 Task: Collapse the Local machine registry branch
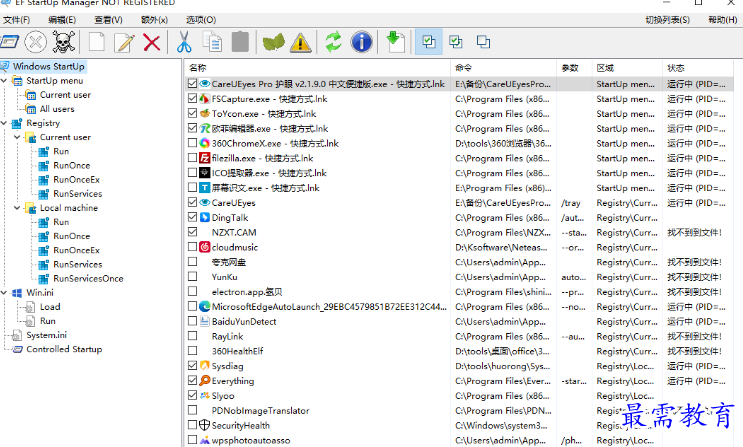coord(18,208)
